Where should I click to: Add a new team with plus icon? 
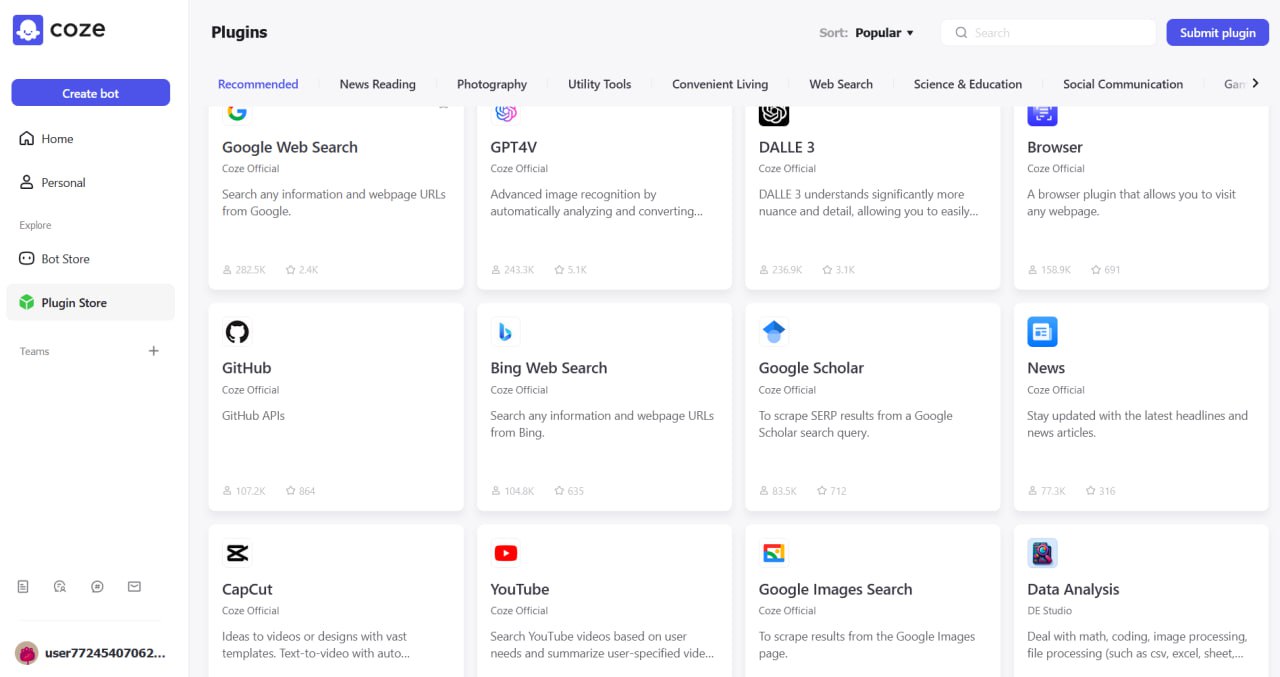pyautogui.click(x=154, y=351)
